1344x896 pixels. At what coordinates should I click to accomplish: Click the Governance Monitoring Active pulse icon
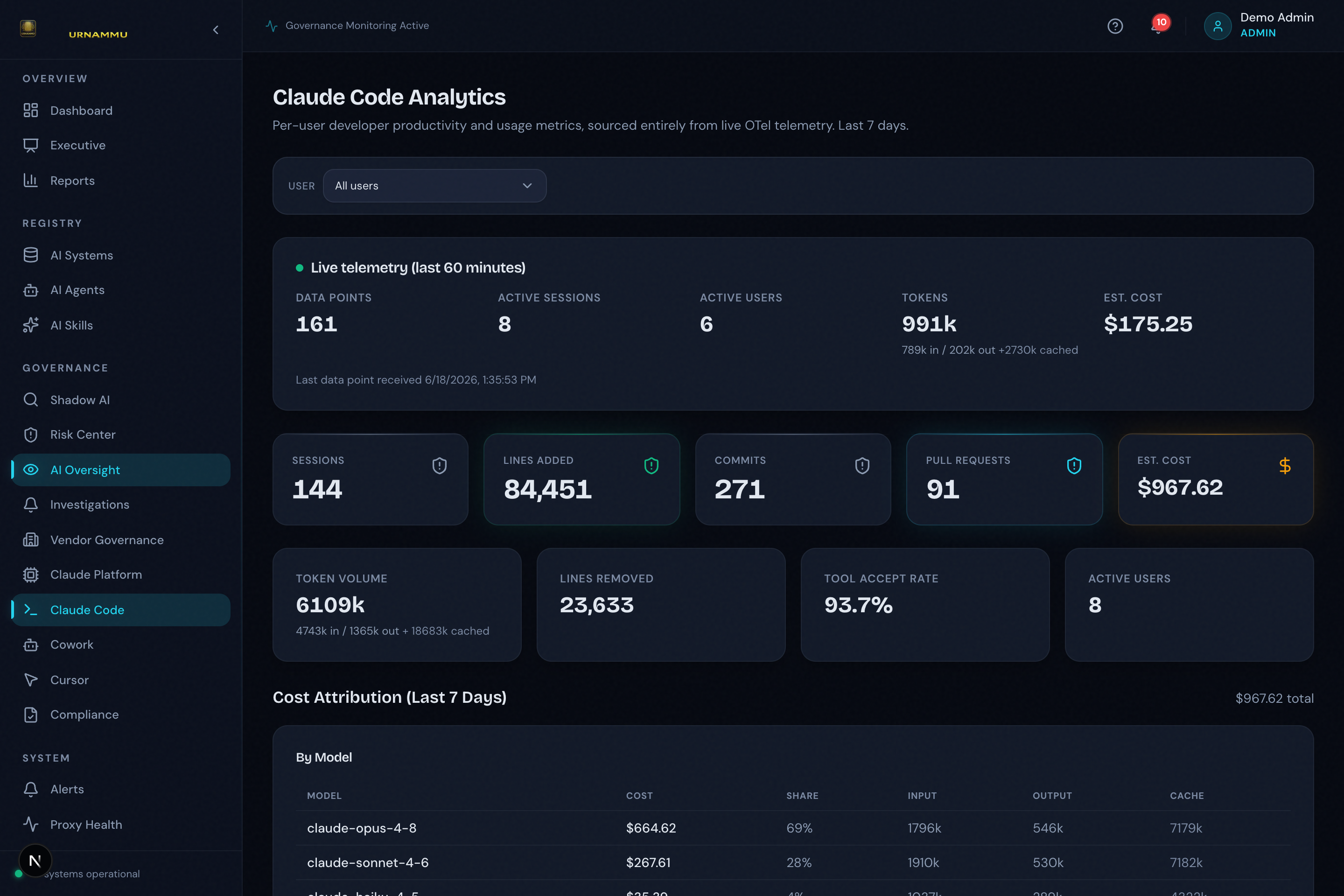coord(272,26)
